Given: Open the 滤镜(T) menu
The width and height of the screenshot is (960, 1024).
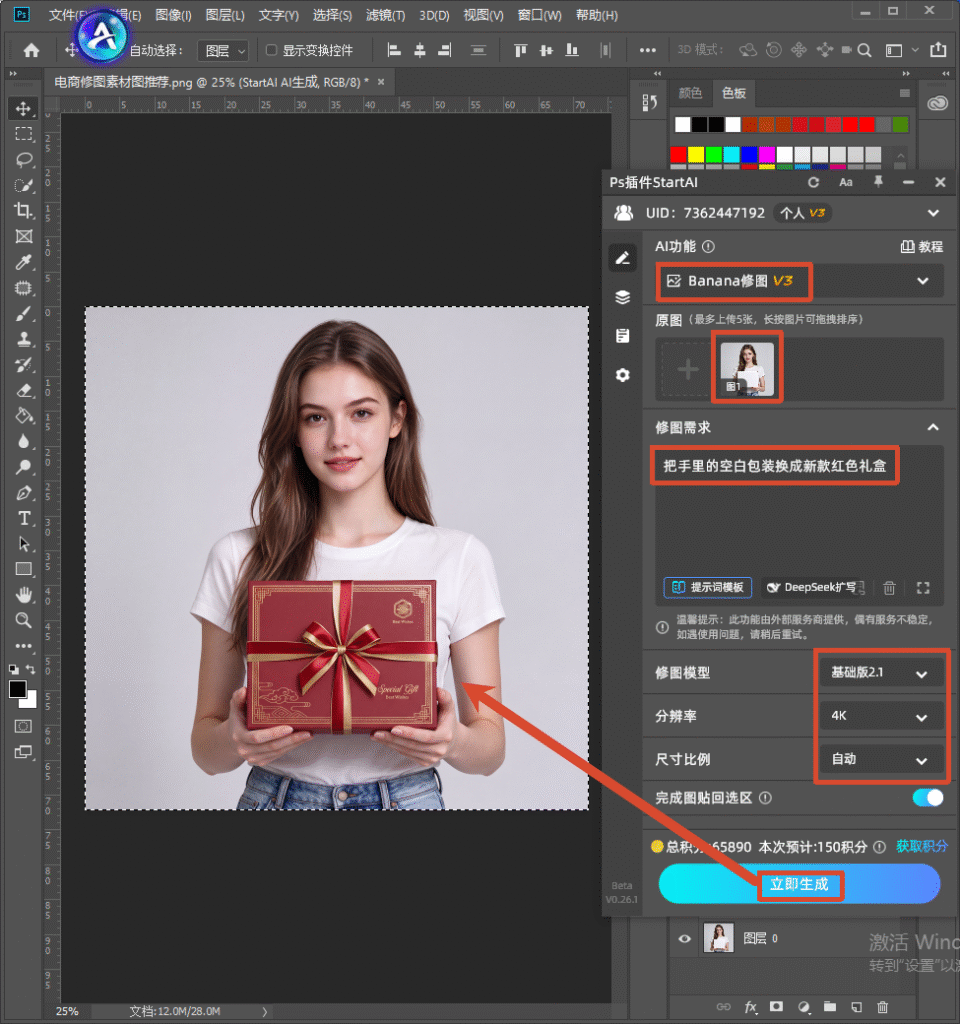Looking at the screenshot, I should click(x=385, y=15).
